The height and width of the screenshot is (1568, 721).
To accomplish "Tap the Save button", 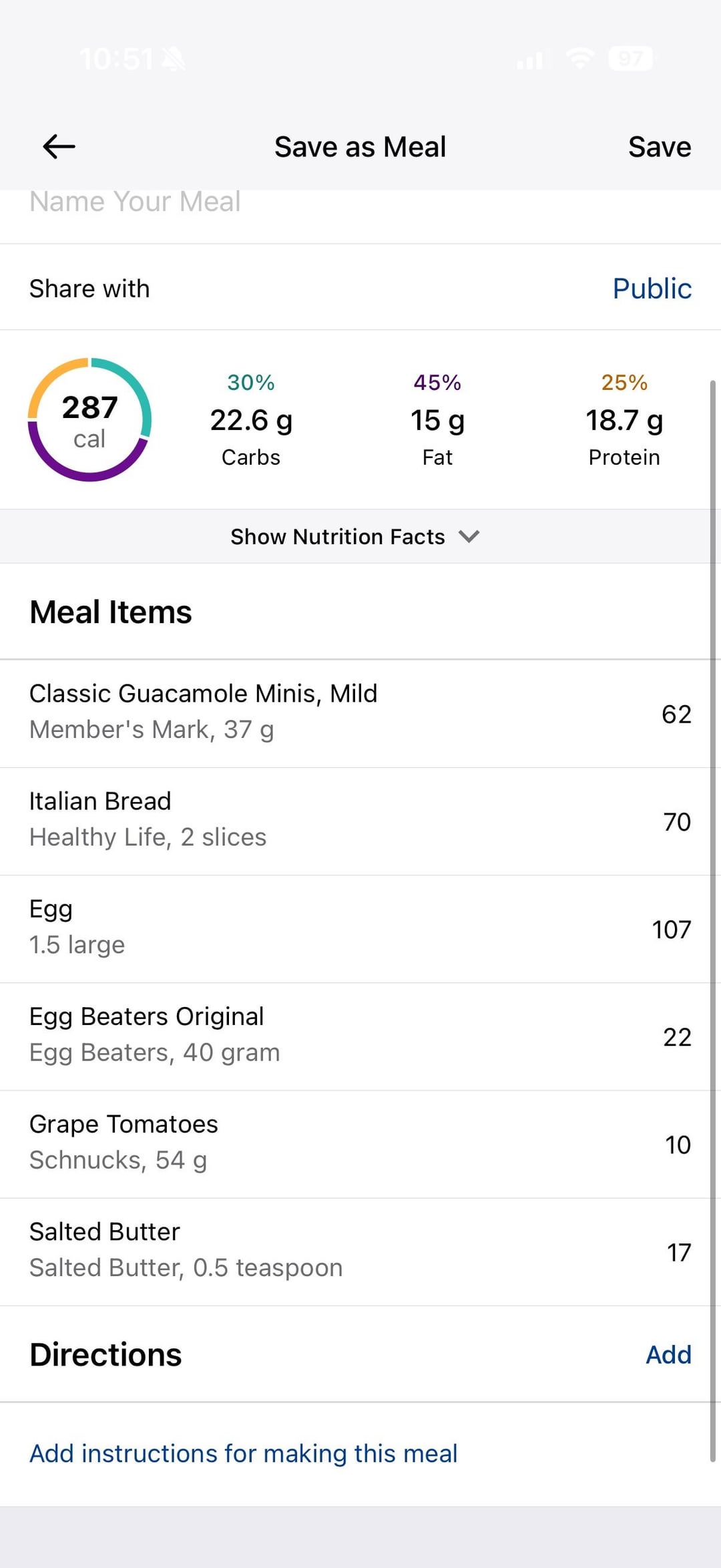I will tap(659, 147).
